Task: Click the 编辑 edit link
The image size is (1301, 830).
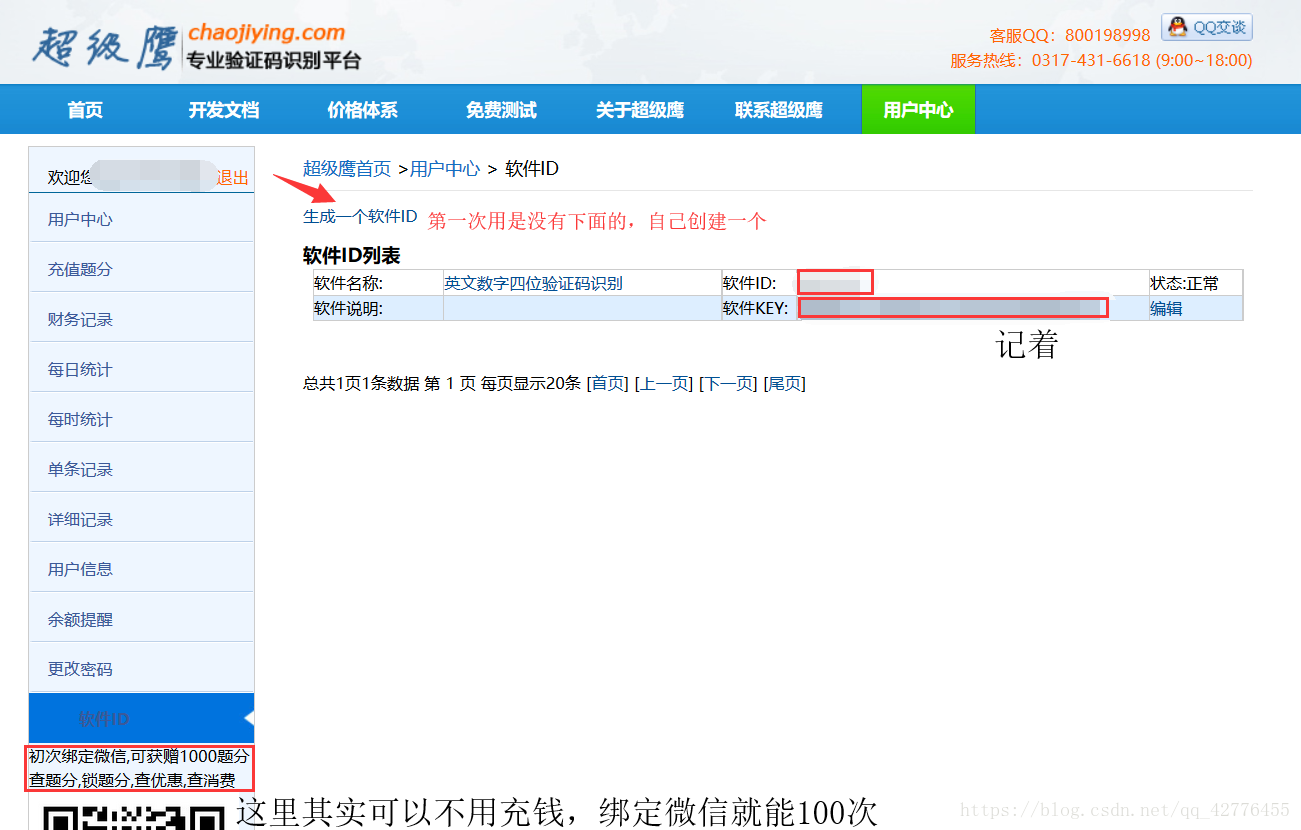Action: [x=1166, y=308]
